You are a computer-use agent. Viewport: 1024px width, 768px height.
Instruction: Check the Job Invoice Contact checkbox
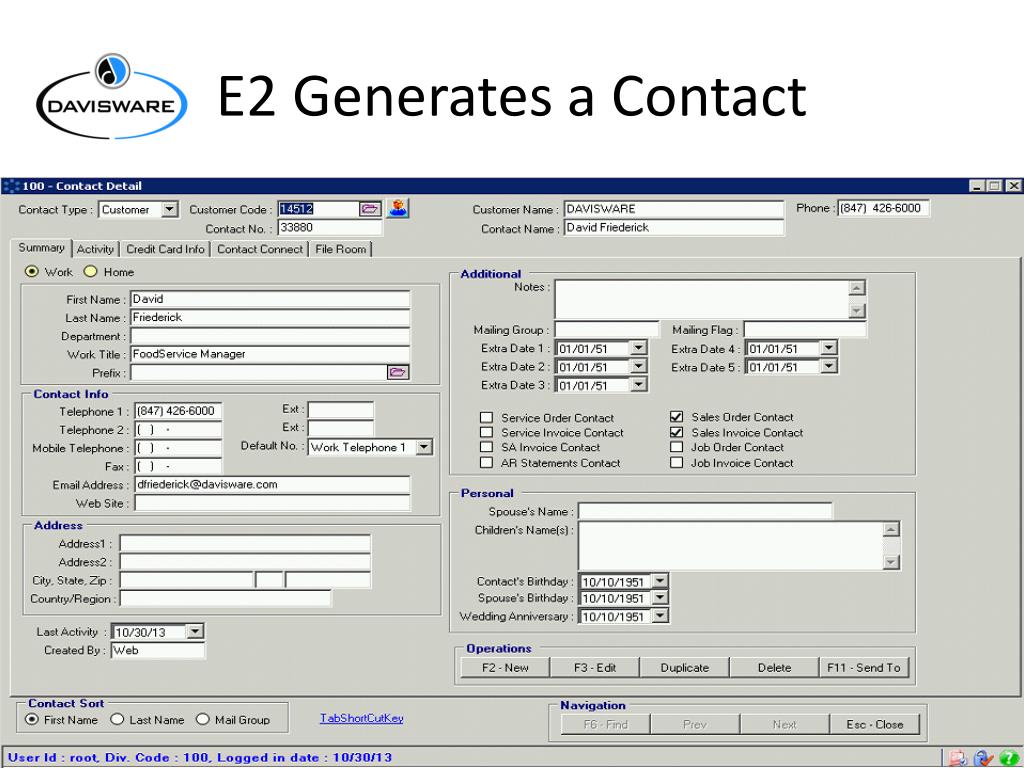click(x=677, y=463)
